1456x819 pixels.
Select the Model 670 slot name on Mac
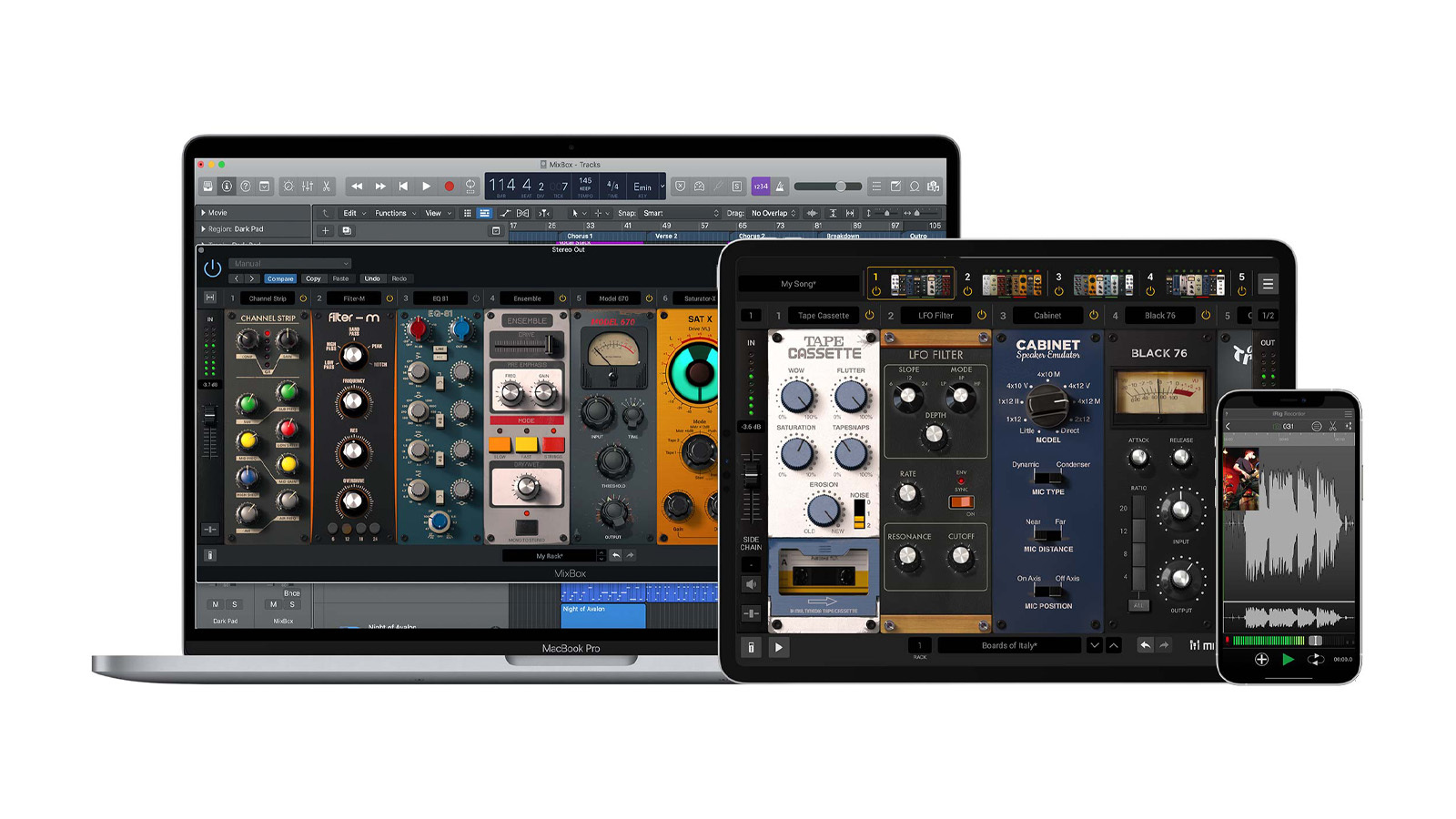(x=613, y=298)
